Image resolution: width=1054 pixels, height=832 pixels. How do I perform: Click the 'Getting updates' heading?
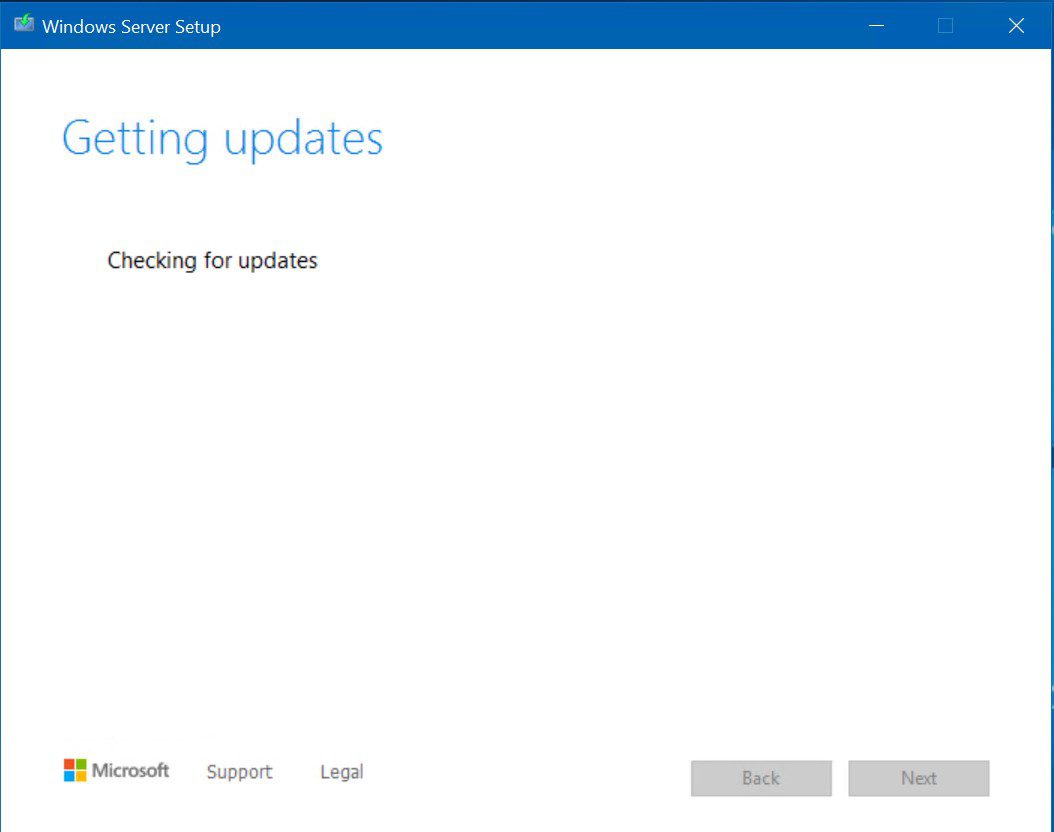pyautogui.click(x=222, y=140)
